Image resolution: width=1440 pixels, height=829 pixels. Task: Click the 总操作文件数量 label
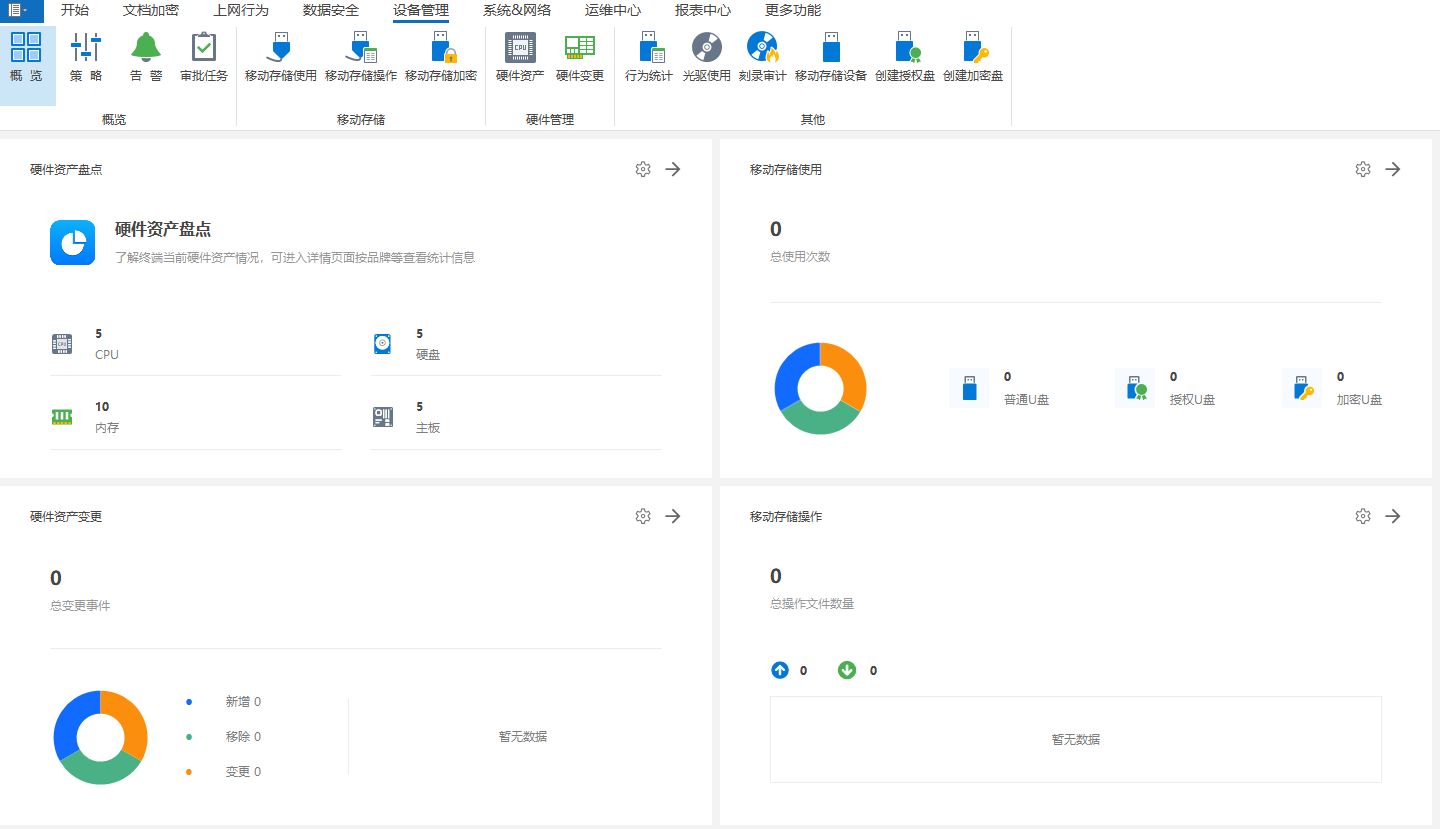812,604
